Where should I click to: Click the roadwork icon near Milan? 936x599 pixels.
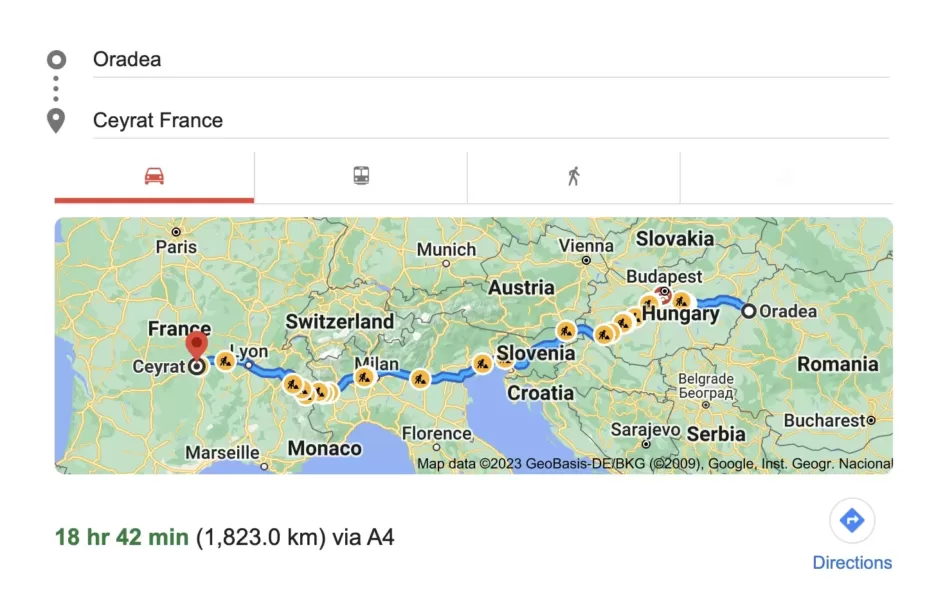point(364,377)
